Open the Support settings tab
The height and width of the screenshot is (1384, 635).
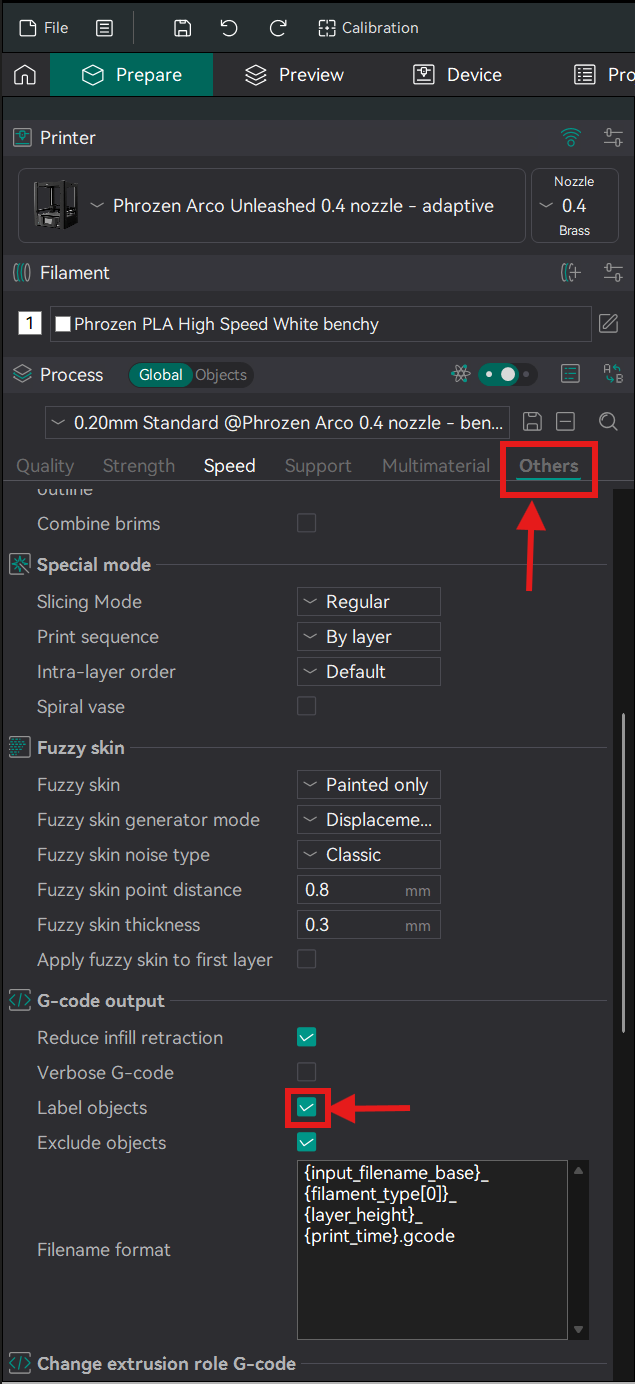tap(318, 466)
